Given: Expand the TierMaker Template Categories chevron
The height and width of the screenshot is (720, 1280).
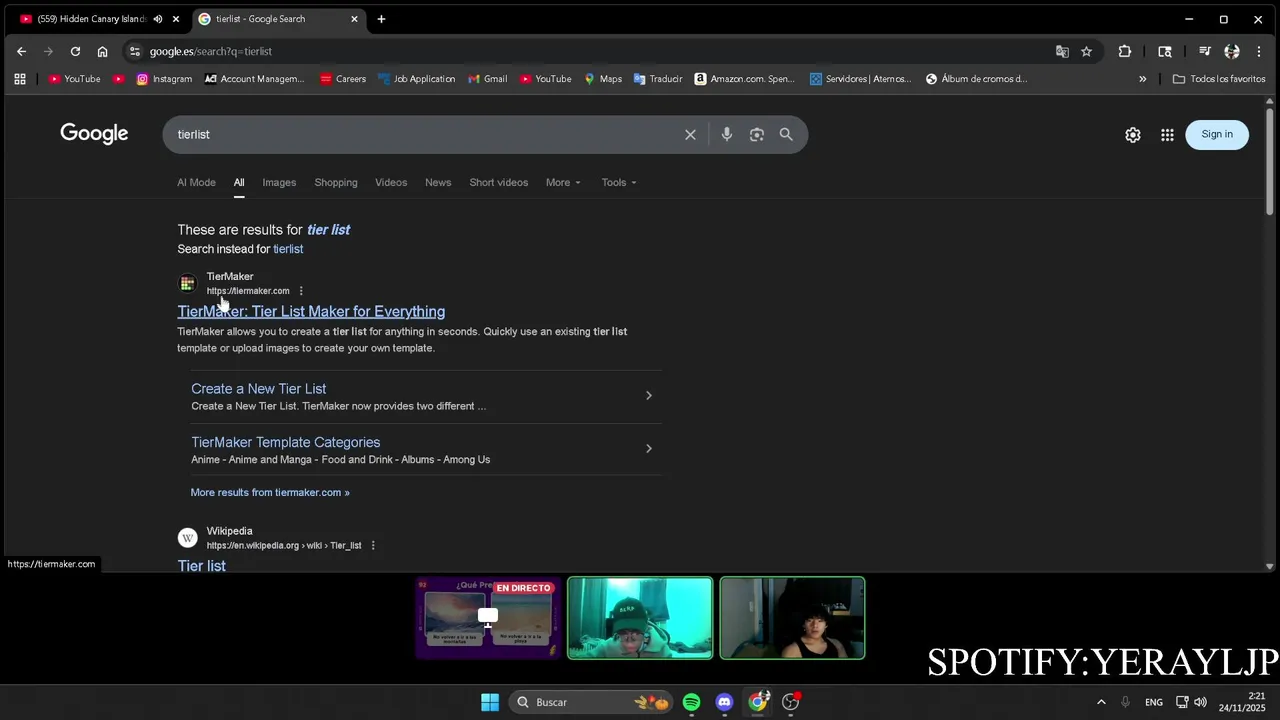Looking at the screenshot, I should click(x=648, y=449).
